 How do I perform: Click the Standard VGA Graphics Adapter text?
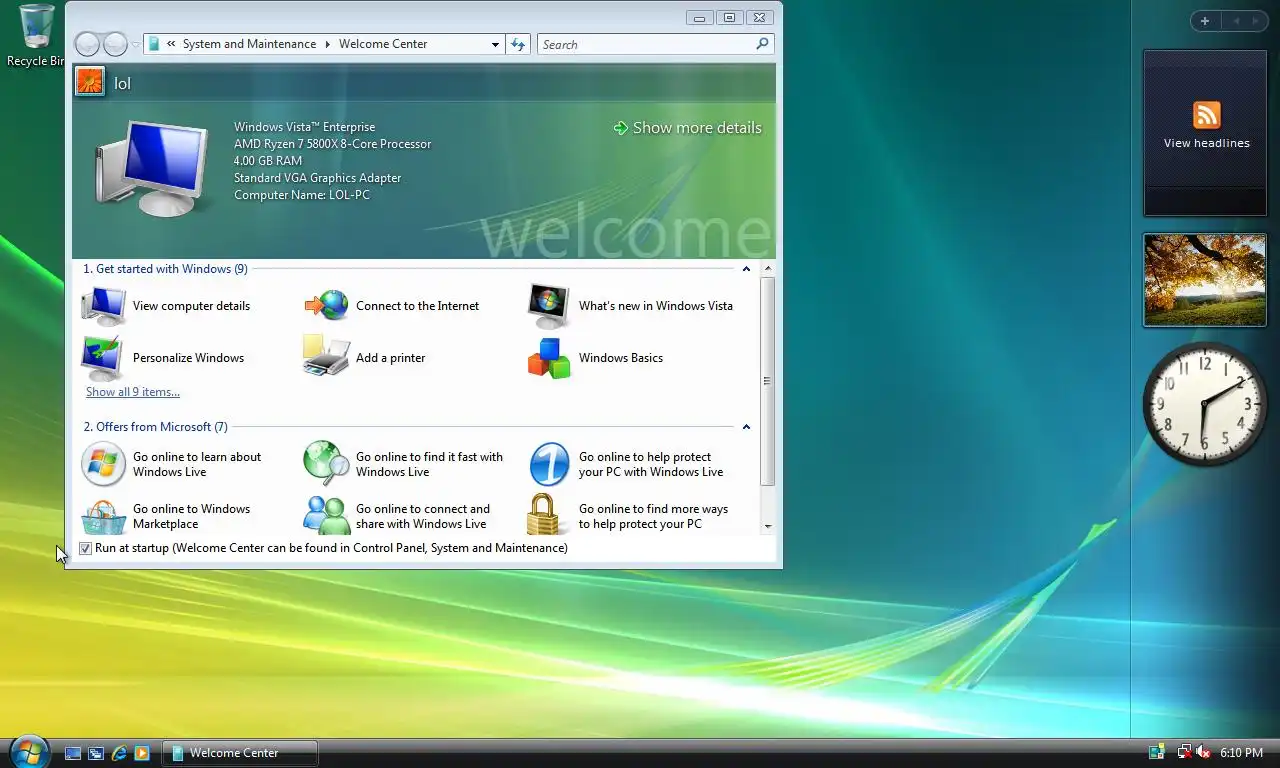(318, 178)
